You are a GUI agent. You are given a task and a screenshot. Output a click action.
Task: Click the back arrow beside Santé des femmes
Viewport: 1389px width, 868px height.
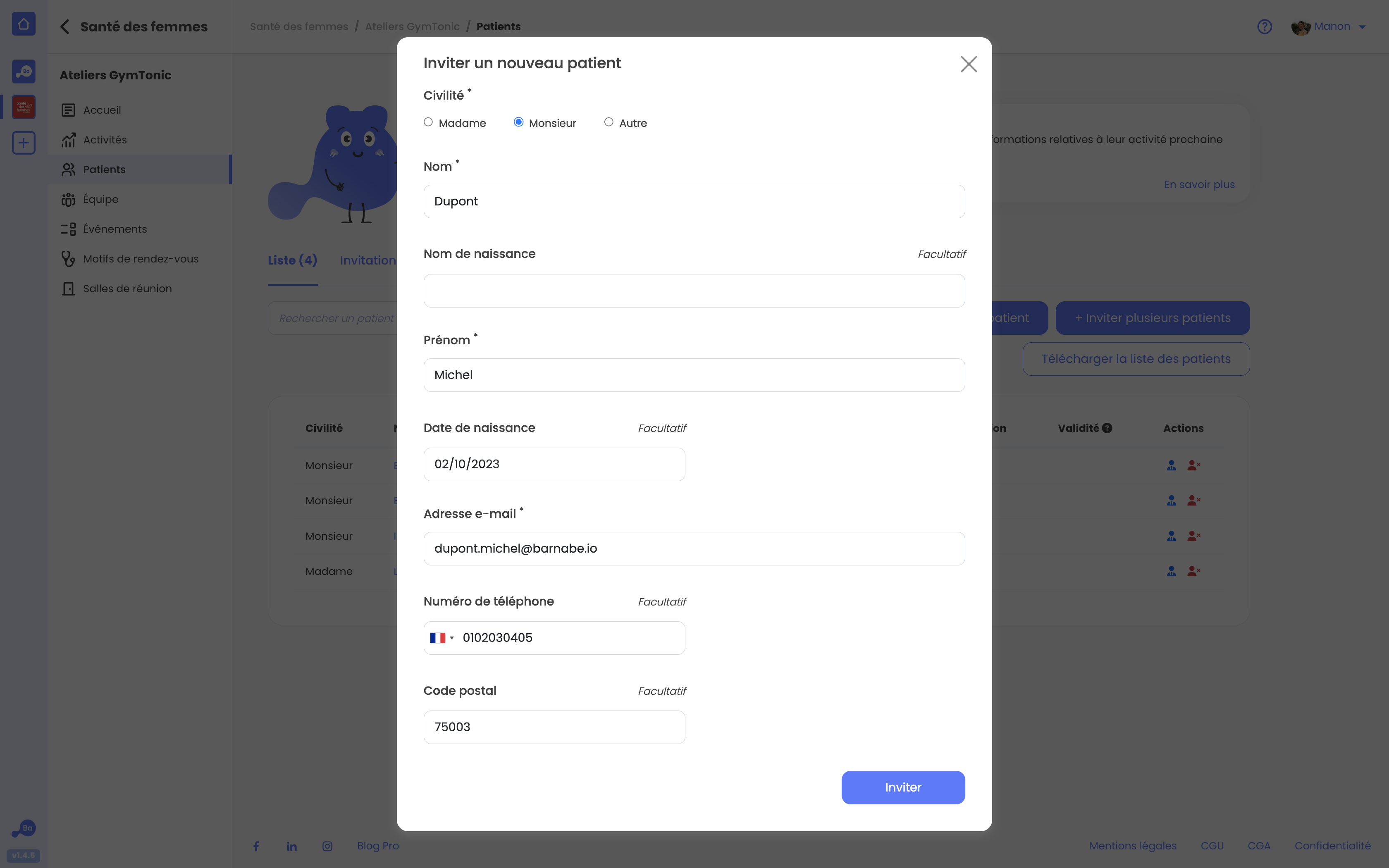click(x=65, y=26)
